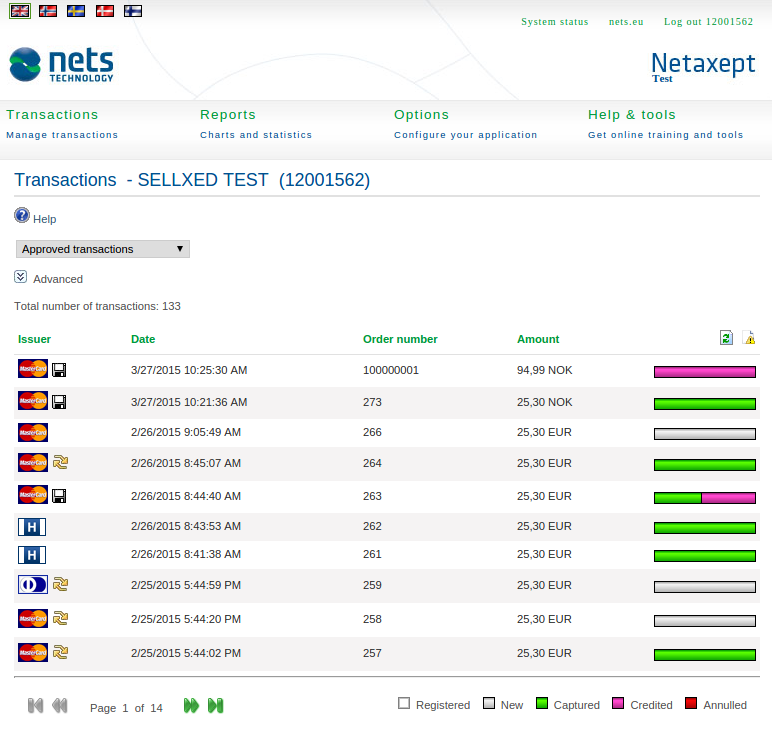Click Get online training and tools
Image resolution: width=772 pixels, height=736 pixels.
point(666,135)
